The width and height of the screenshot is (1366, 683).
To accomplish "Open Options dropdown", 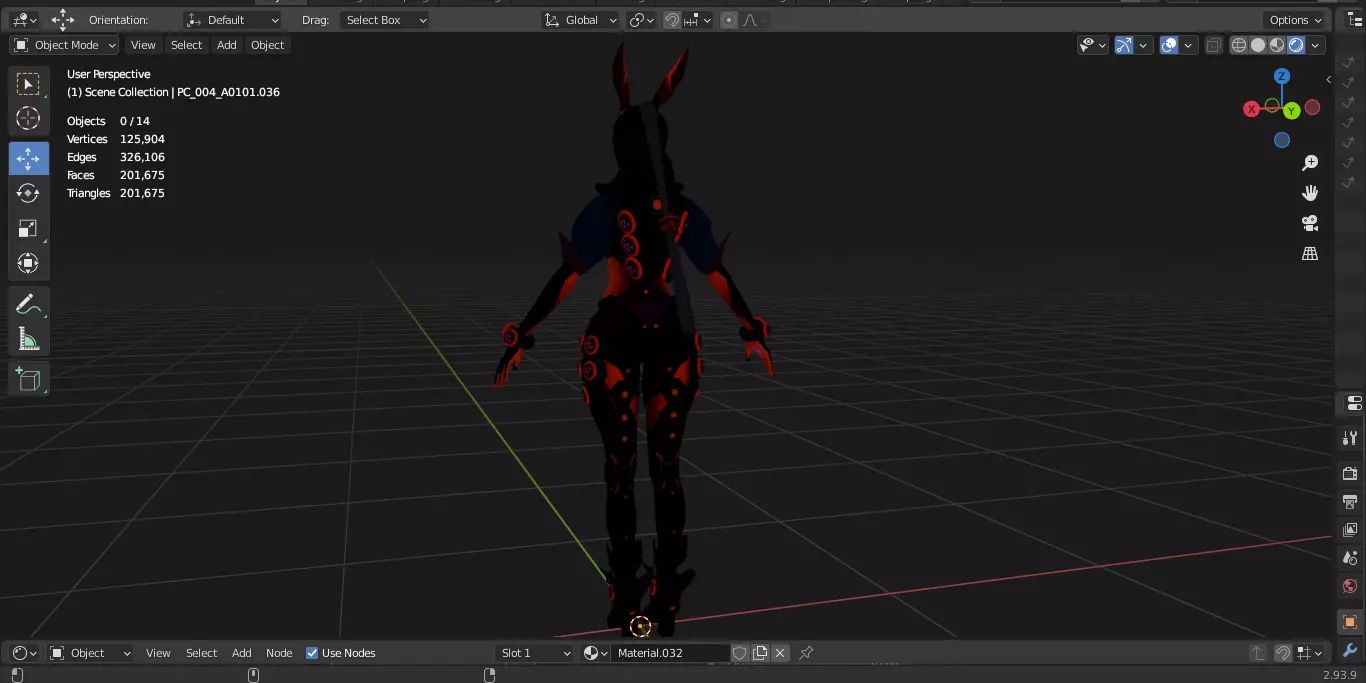I will [x=1296, y=20].
